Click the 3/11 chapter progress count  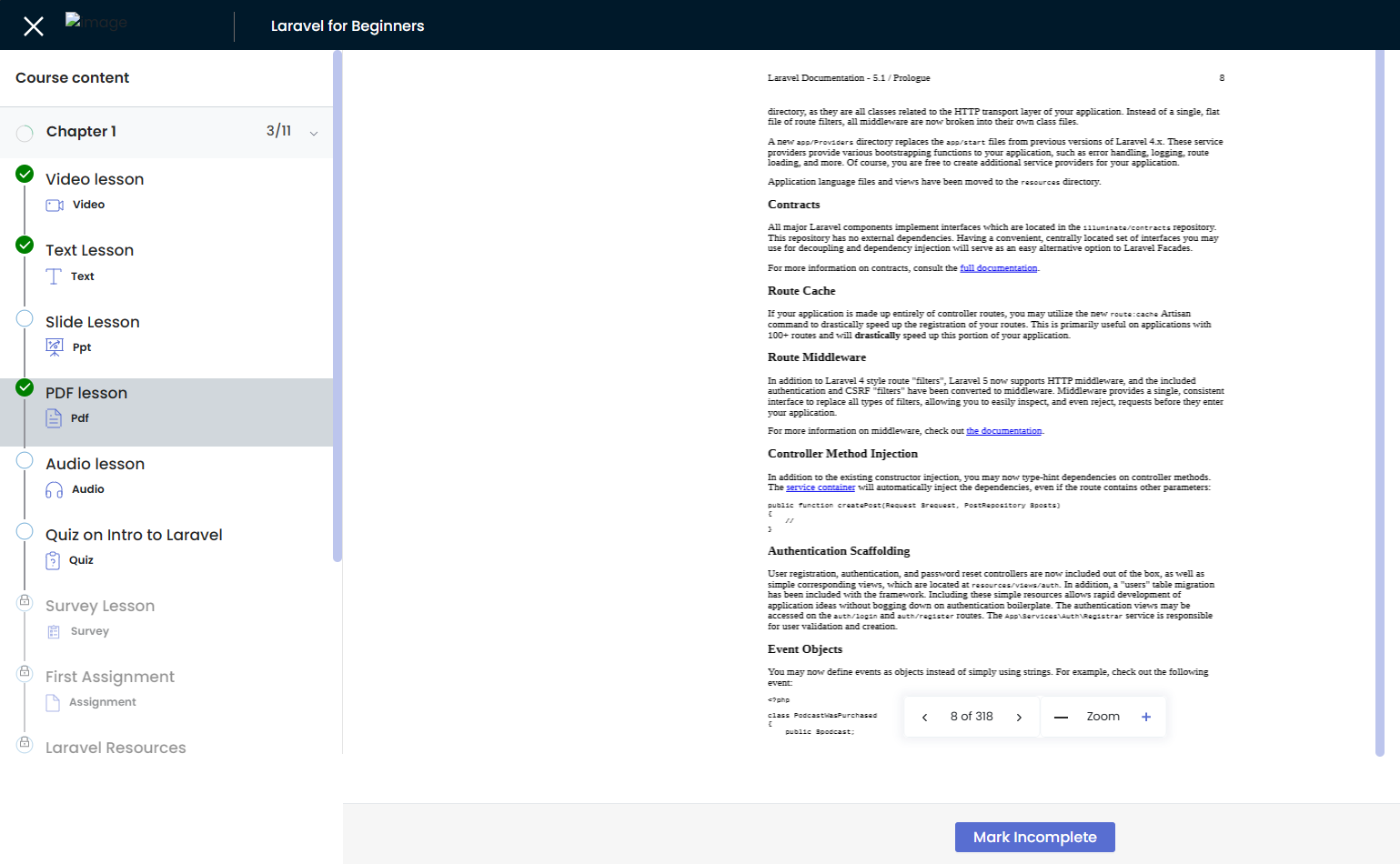click(278, 131)
